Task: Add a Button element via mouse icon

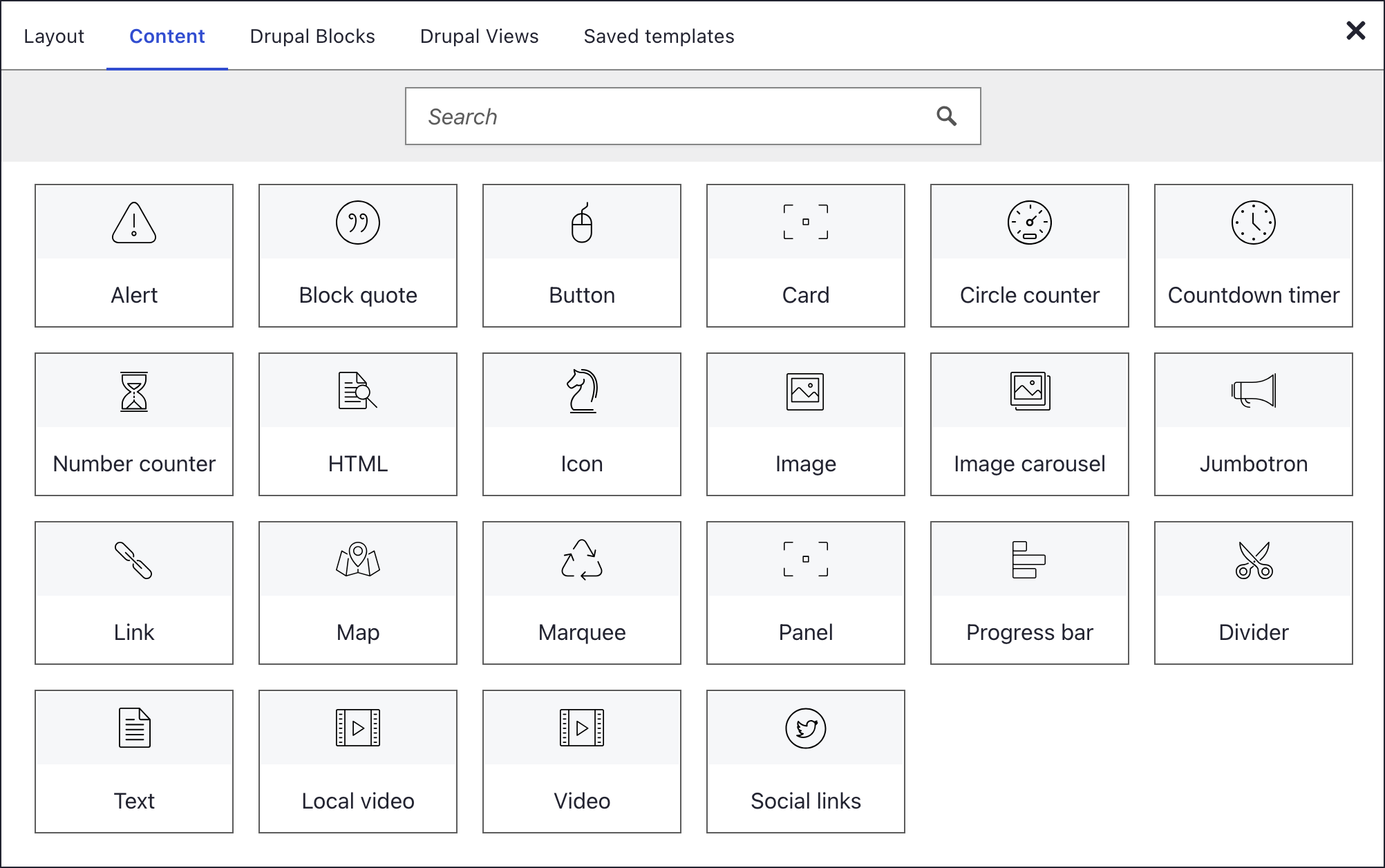Action: coord(582,223)
